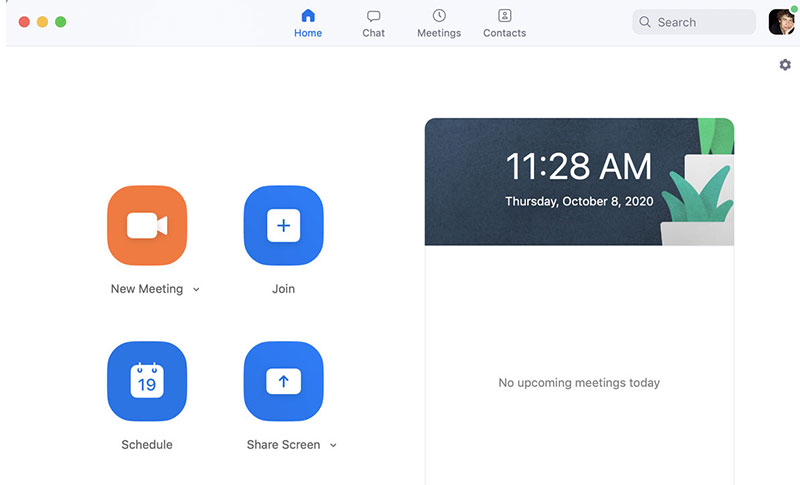Click the Join label
800x485 pixels.
tap(284, 289)
